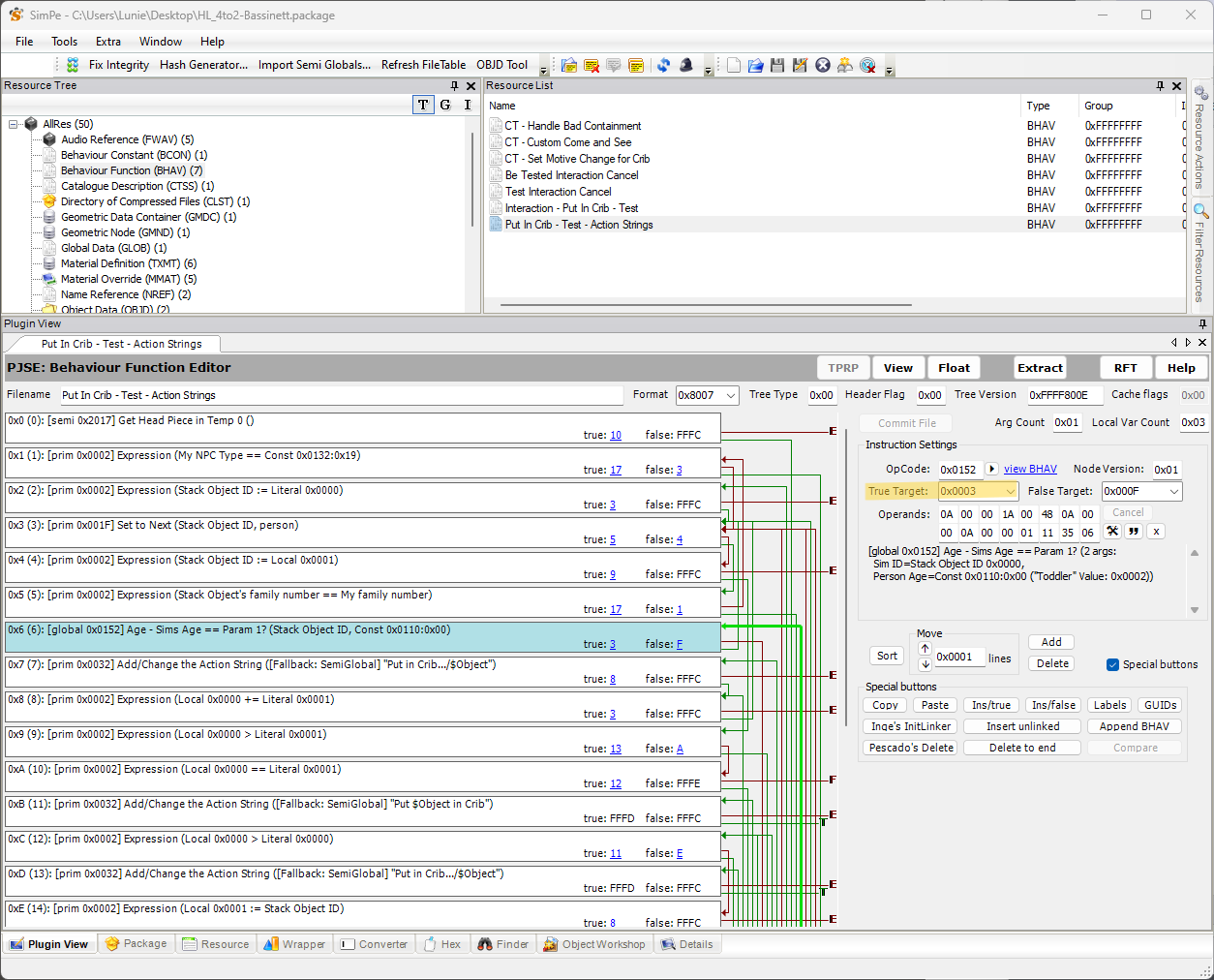Open the last toolbar overflow arrow
The width and height of the screenshot is (1214, 980).
coord(889,70)
